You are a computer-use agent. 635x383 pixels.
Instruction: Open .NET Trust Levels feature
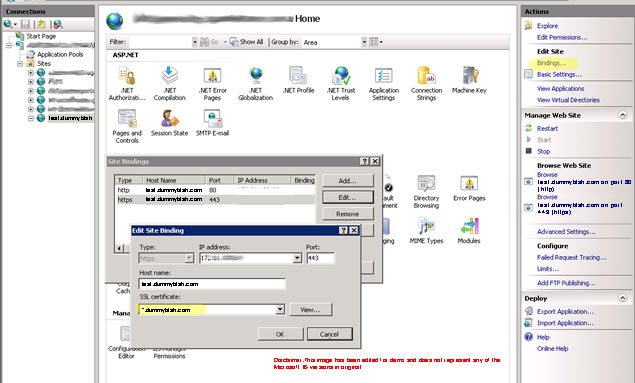[x=341, y=84]
